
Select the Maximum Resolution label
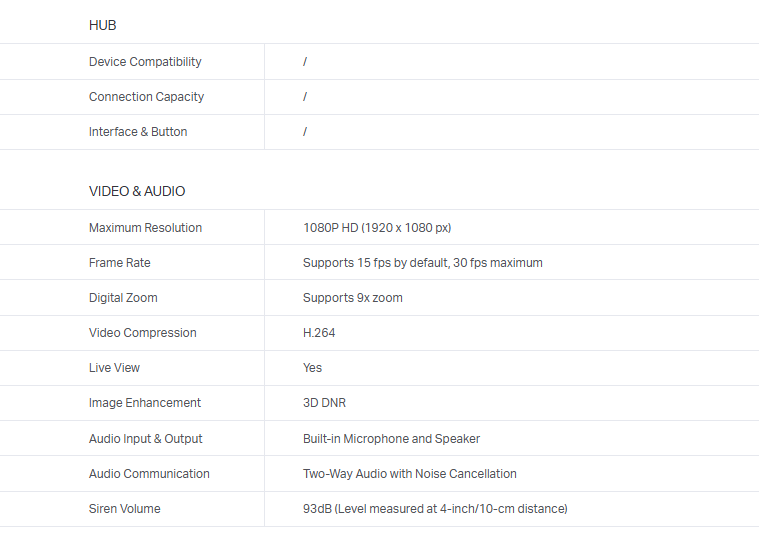pos(145,228)
